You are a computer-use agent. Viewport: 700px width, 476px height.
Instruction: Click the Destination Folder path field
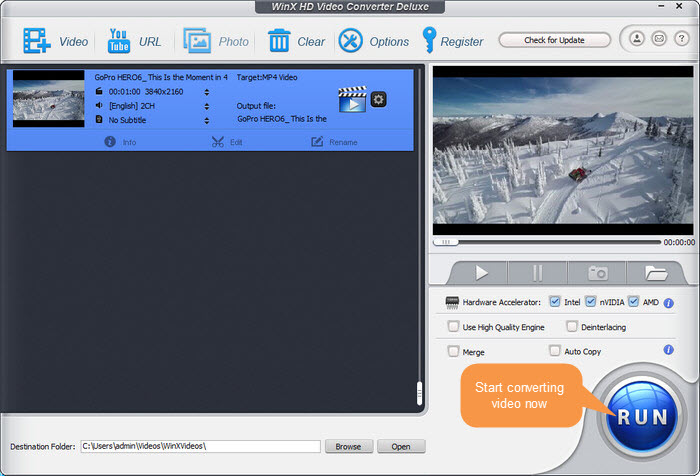[200, 446]
